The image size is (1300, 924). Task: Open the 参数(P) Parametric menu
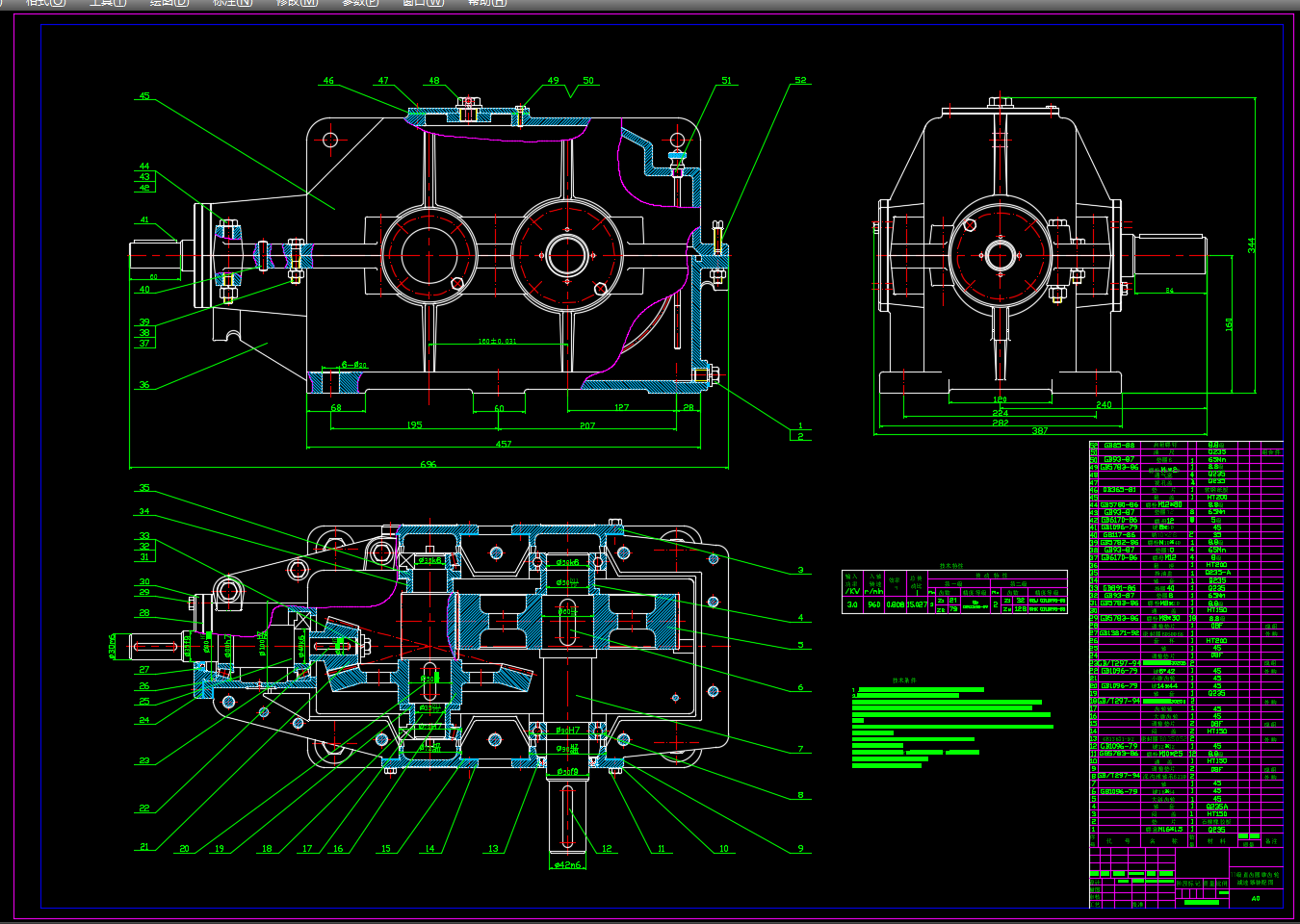coord(360,3)
